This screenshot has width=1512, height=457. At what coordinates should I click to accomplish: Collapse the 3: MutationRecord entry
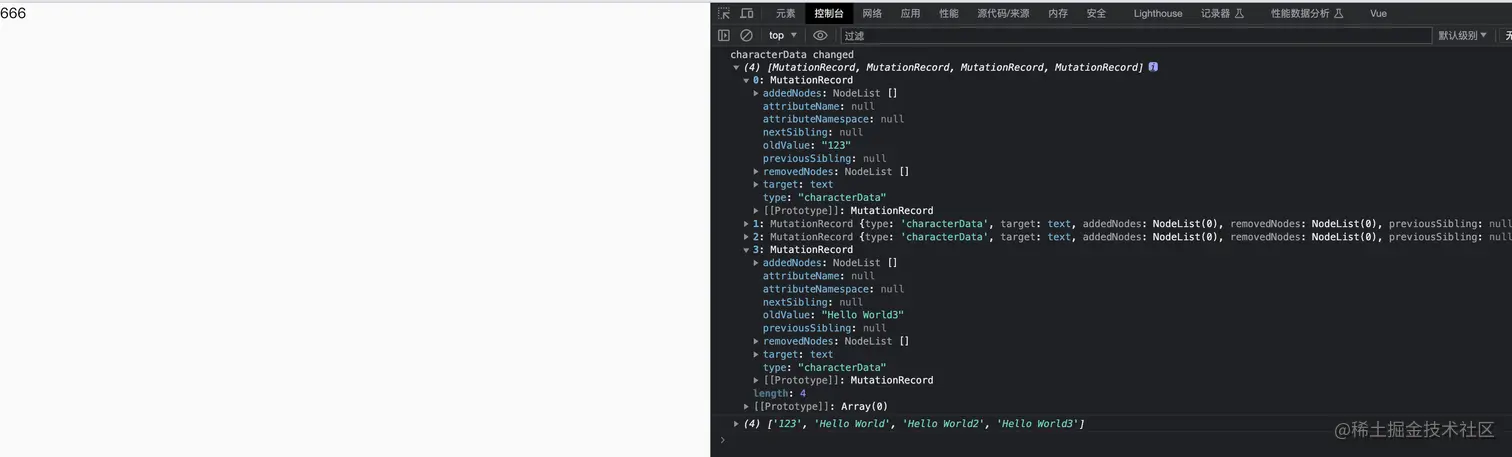pos(746,250)
